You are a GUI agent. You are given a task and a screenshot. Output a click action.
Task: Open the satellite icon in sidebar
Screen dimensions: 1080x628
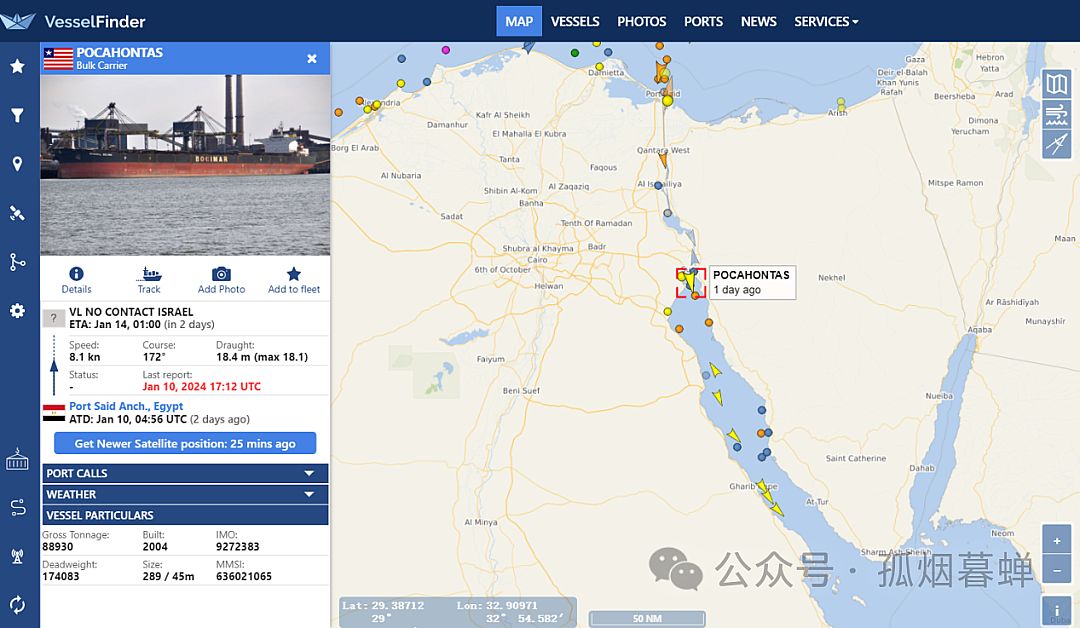17,213
